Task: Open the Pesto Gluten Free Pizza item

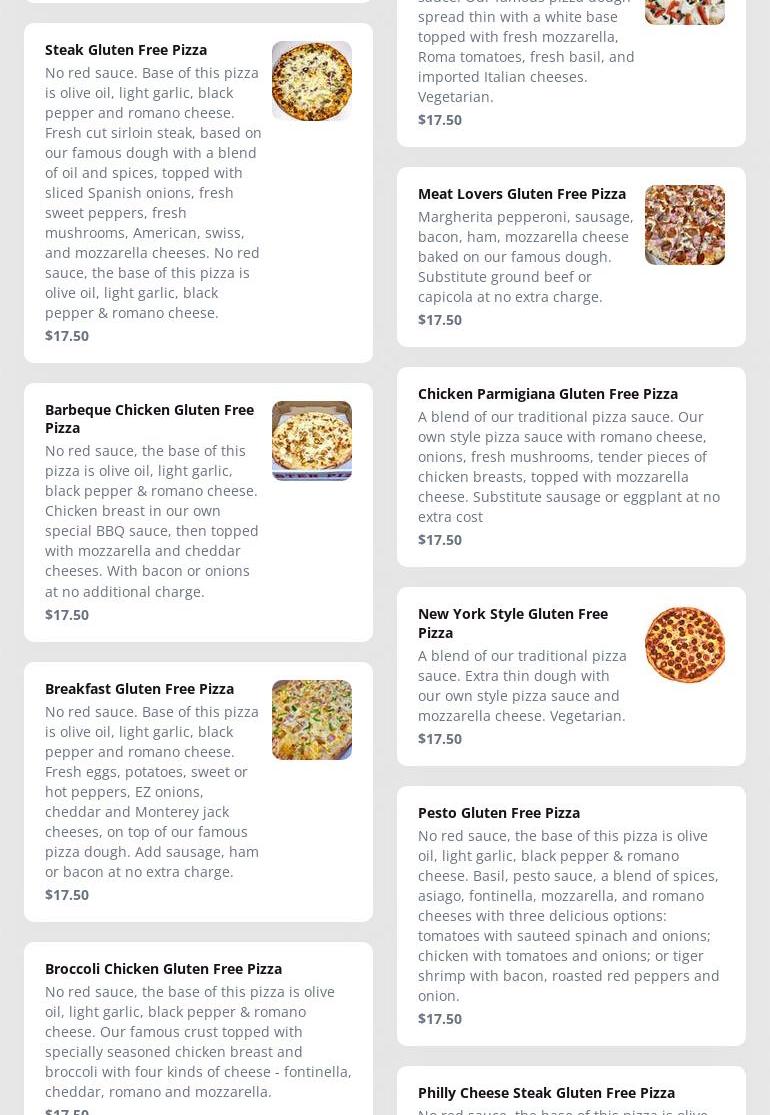Action: point(571,916)
